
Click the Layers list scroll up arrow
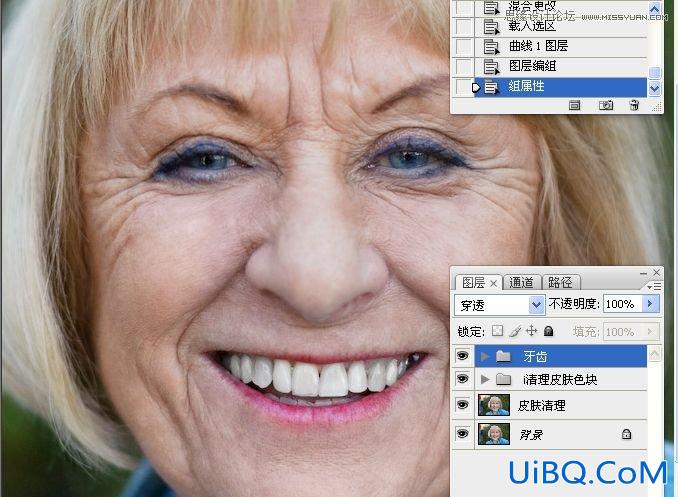[x=655, y=354]
